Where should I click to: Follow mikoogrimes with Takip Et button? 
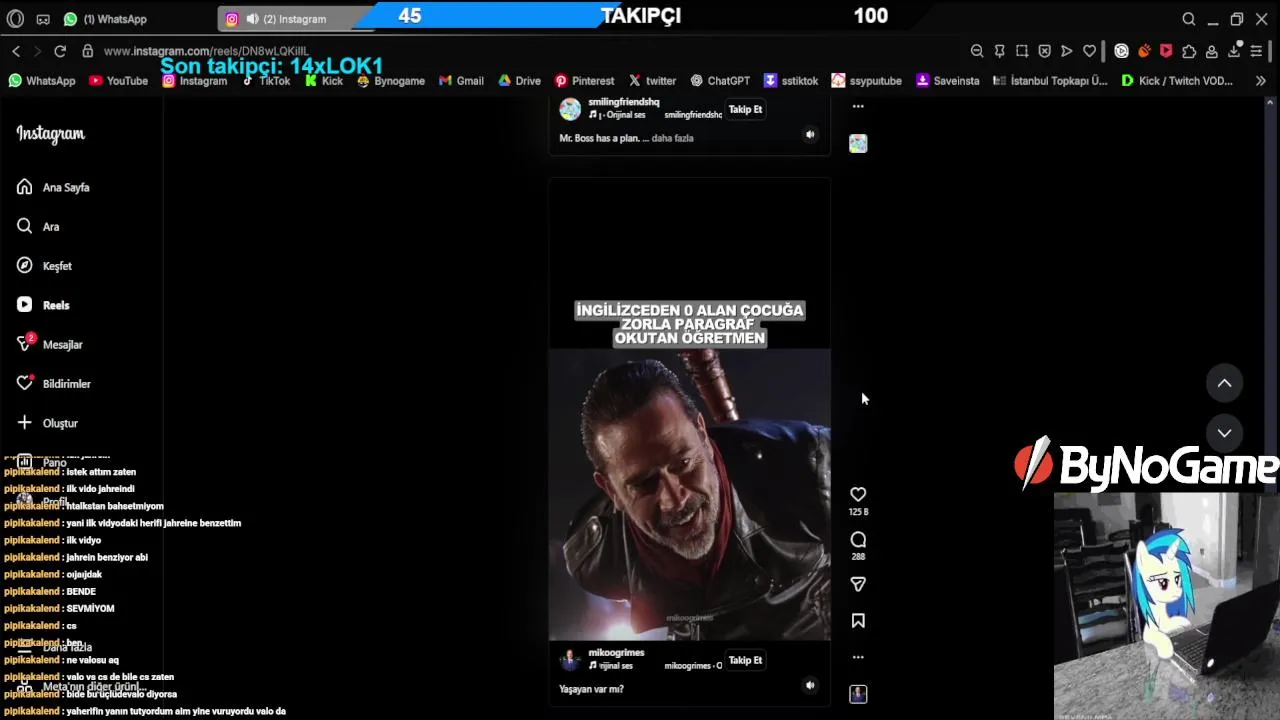point(745,660)
